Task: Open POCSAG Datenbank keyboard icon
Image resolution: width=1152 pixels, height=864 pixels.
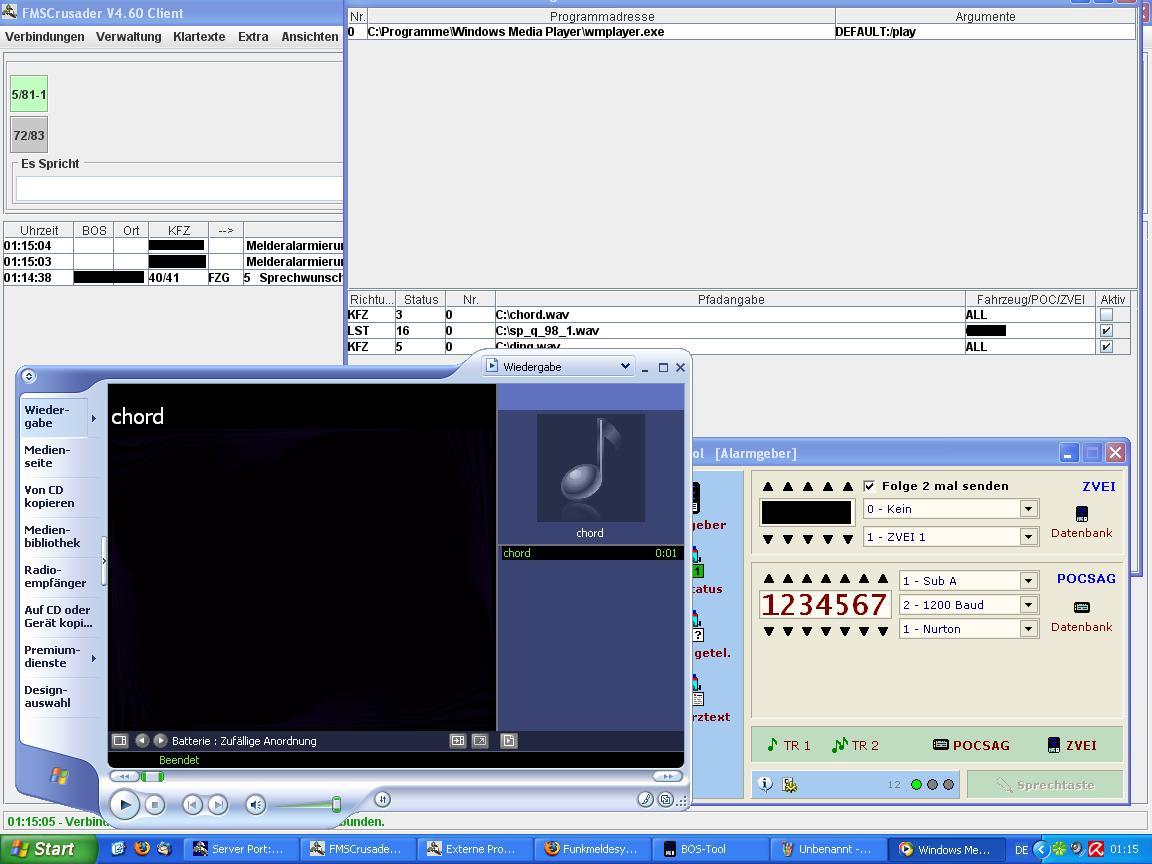Action: [x=1081, y=607]
